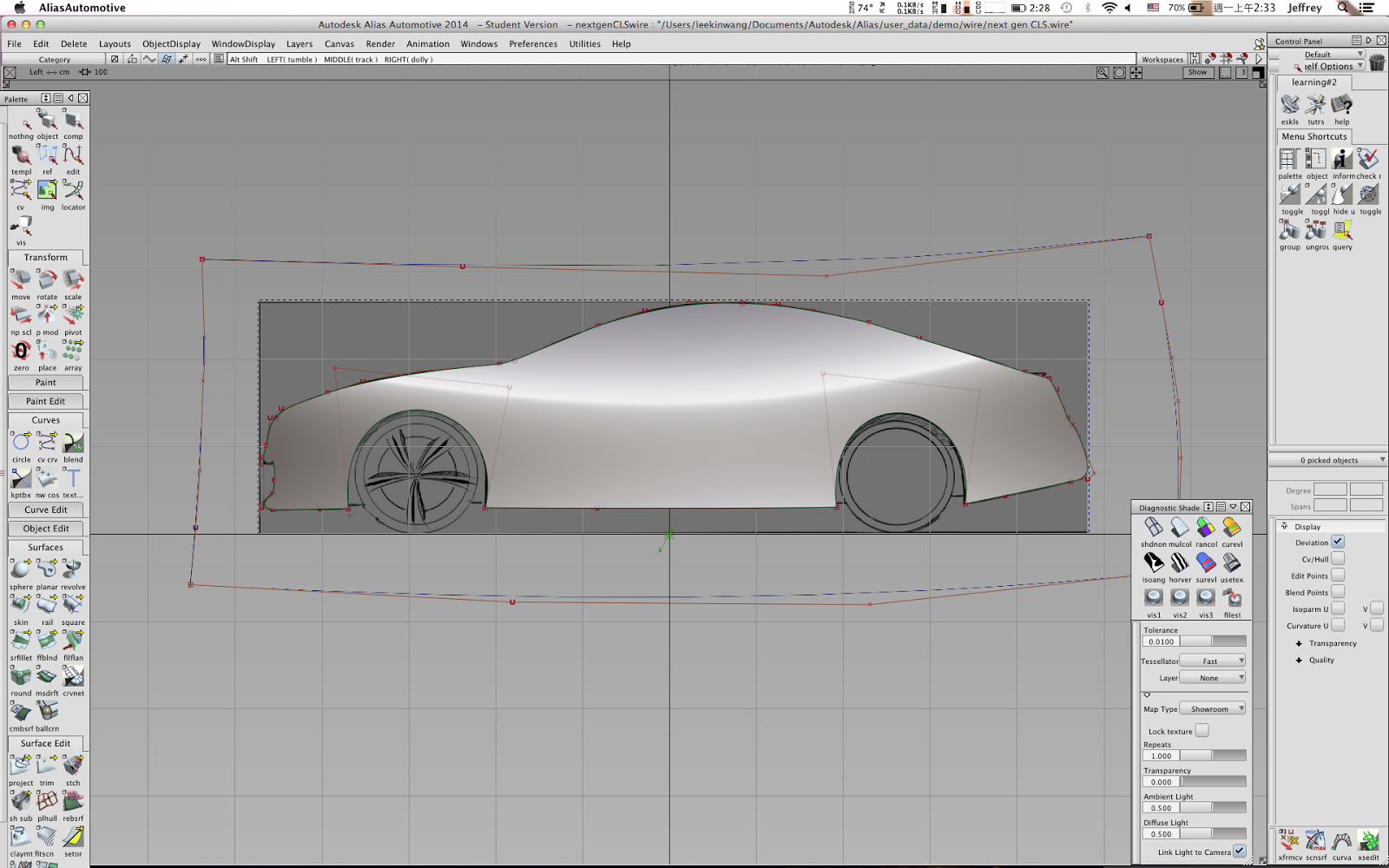Image resolution: width=1389 pixels, height=868 pixels.
Task: Open the Map Type Showroom dropdown
Action: coord(1212,708)
